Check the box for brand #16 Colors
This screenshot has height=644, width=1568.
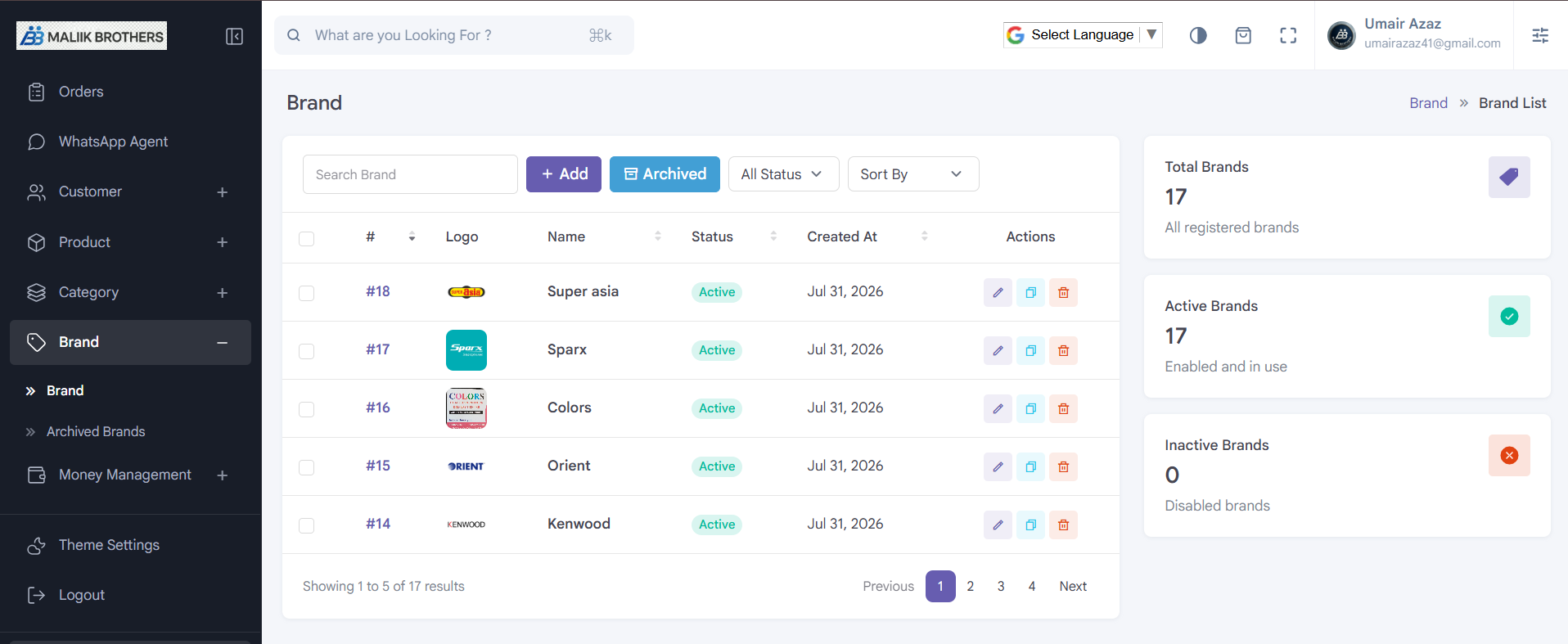pyautogui.click(x=306, y=409)
